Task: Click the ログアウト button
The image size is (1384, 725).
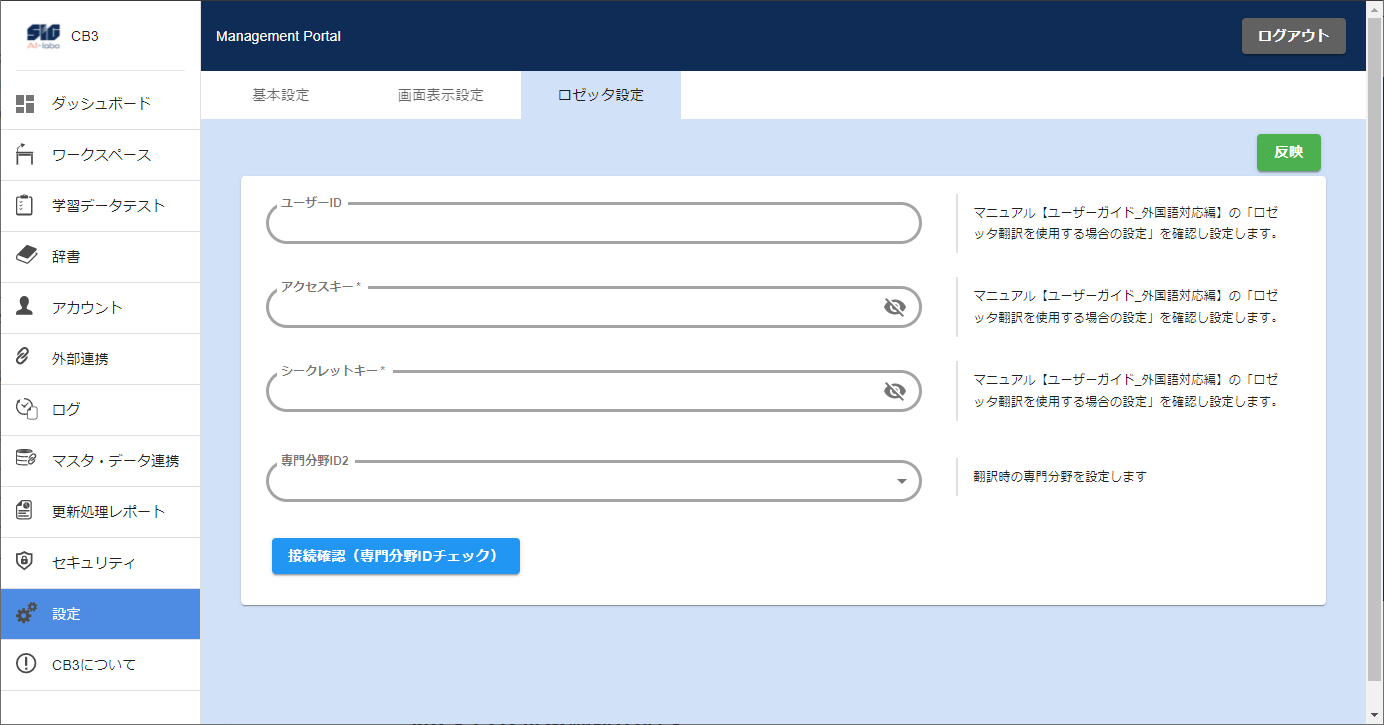Action: [1293, 36]
